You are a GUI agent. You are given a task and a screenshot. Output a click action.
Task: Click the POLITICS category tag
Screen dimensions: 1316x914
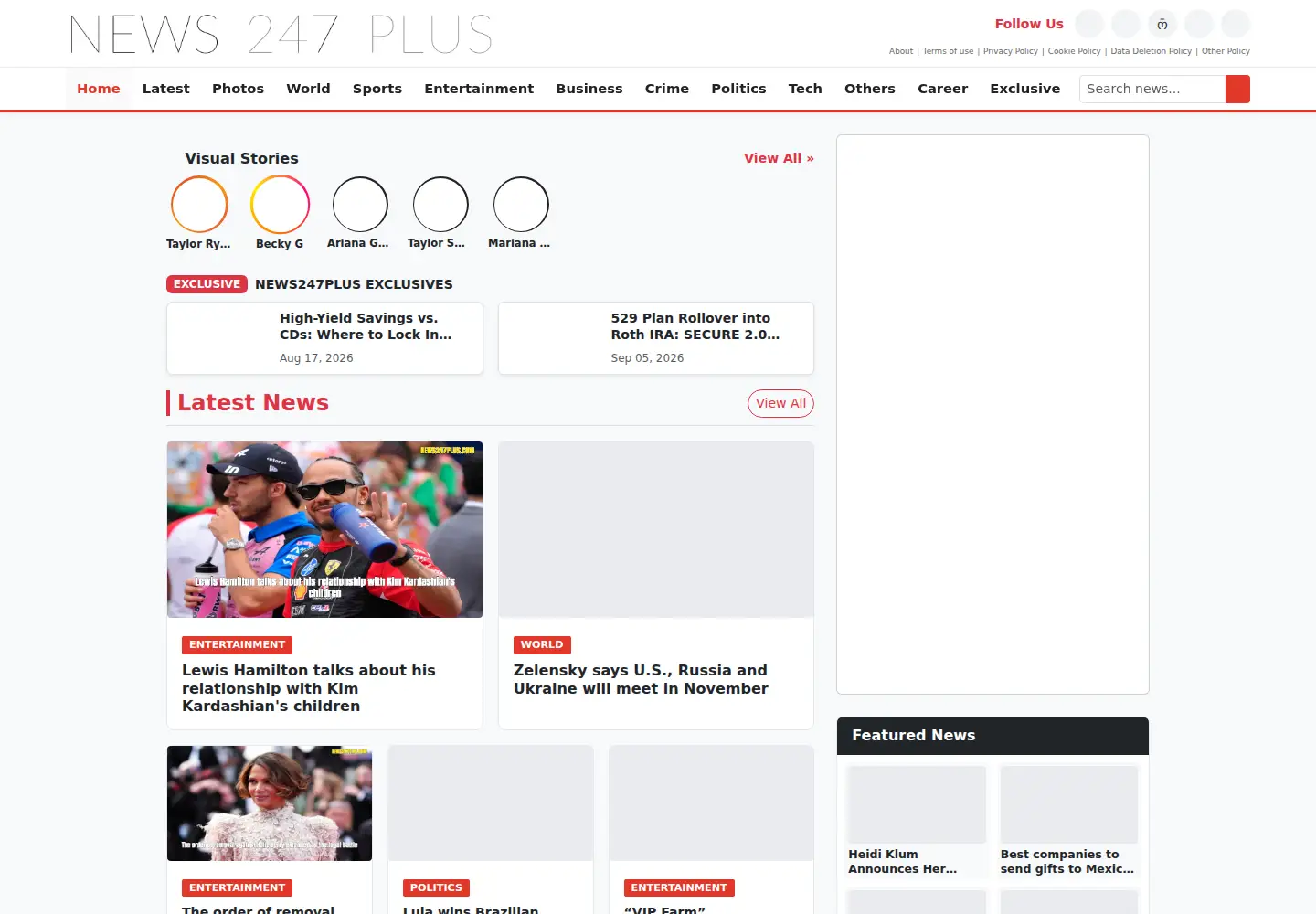click(x=436, y=887)
